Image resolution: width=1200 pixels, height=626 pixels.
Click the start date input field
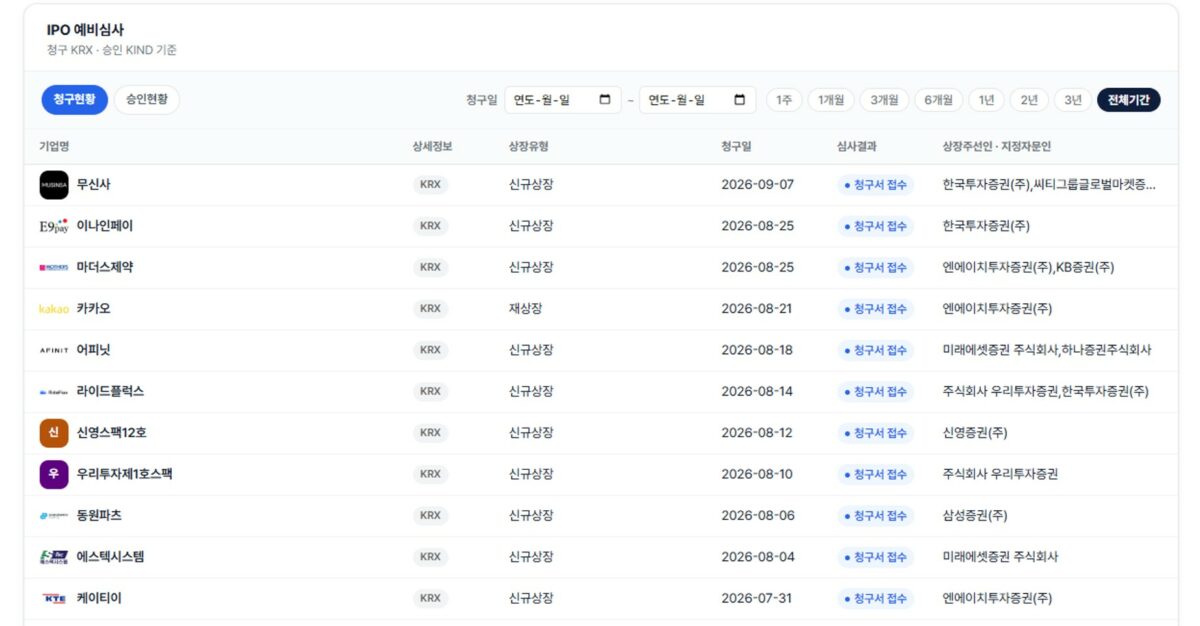562,100
